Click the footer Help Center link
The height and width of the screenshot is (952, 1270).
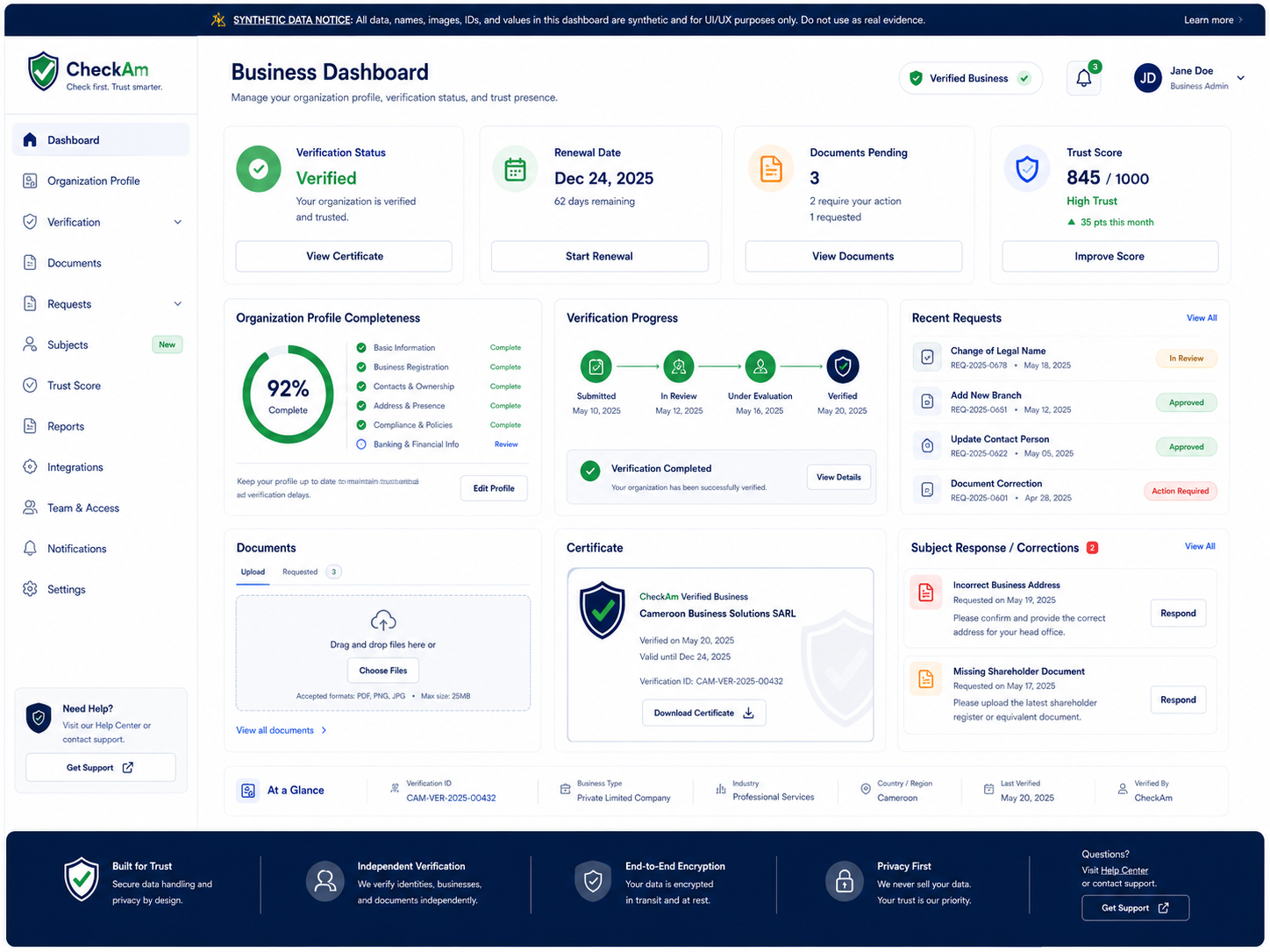[1124, 870]
